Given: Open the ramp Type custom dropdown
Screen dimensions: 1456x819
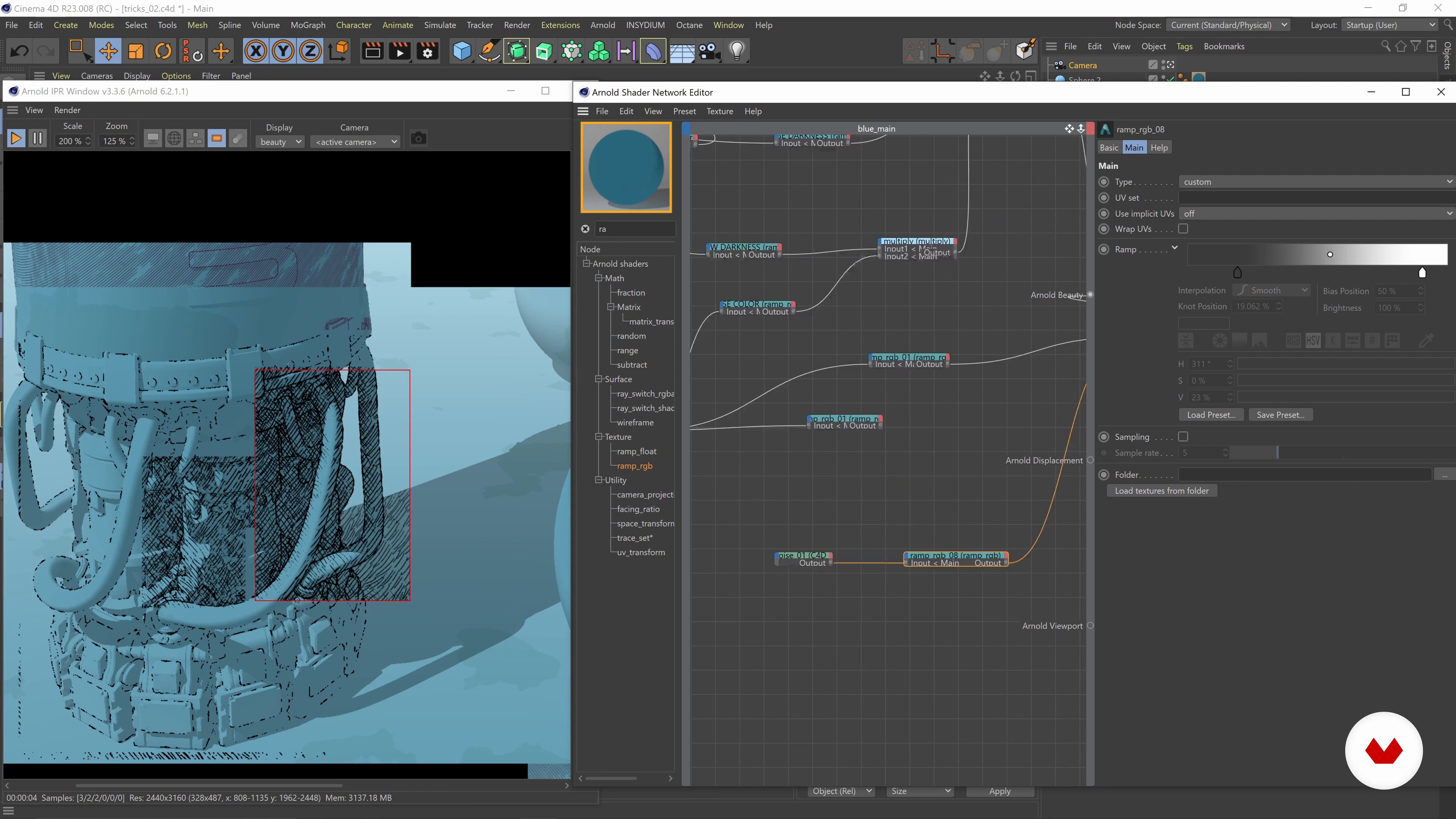Looking at the screenshot, I should click(x=1316, y=182).
